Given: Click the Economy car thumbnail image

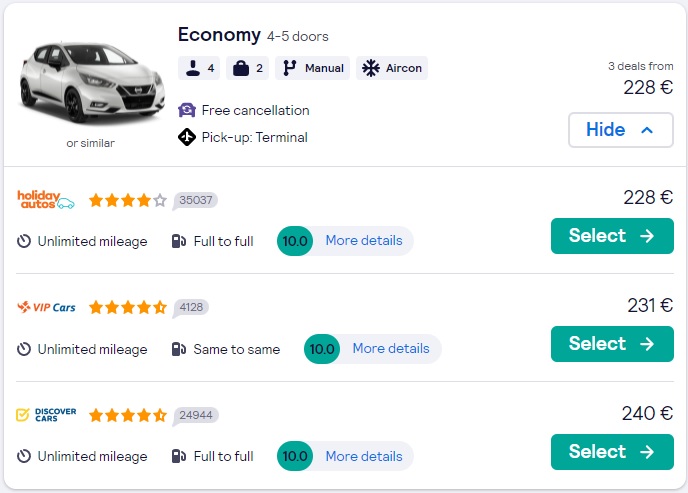Looking at the screenshot, I should pyautogui.click(x=90, y=83).
